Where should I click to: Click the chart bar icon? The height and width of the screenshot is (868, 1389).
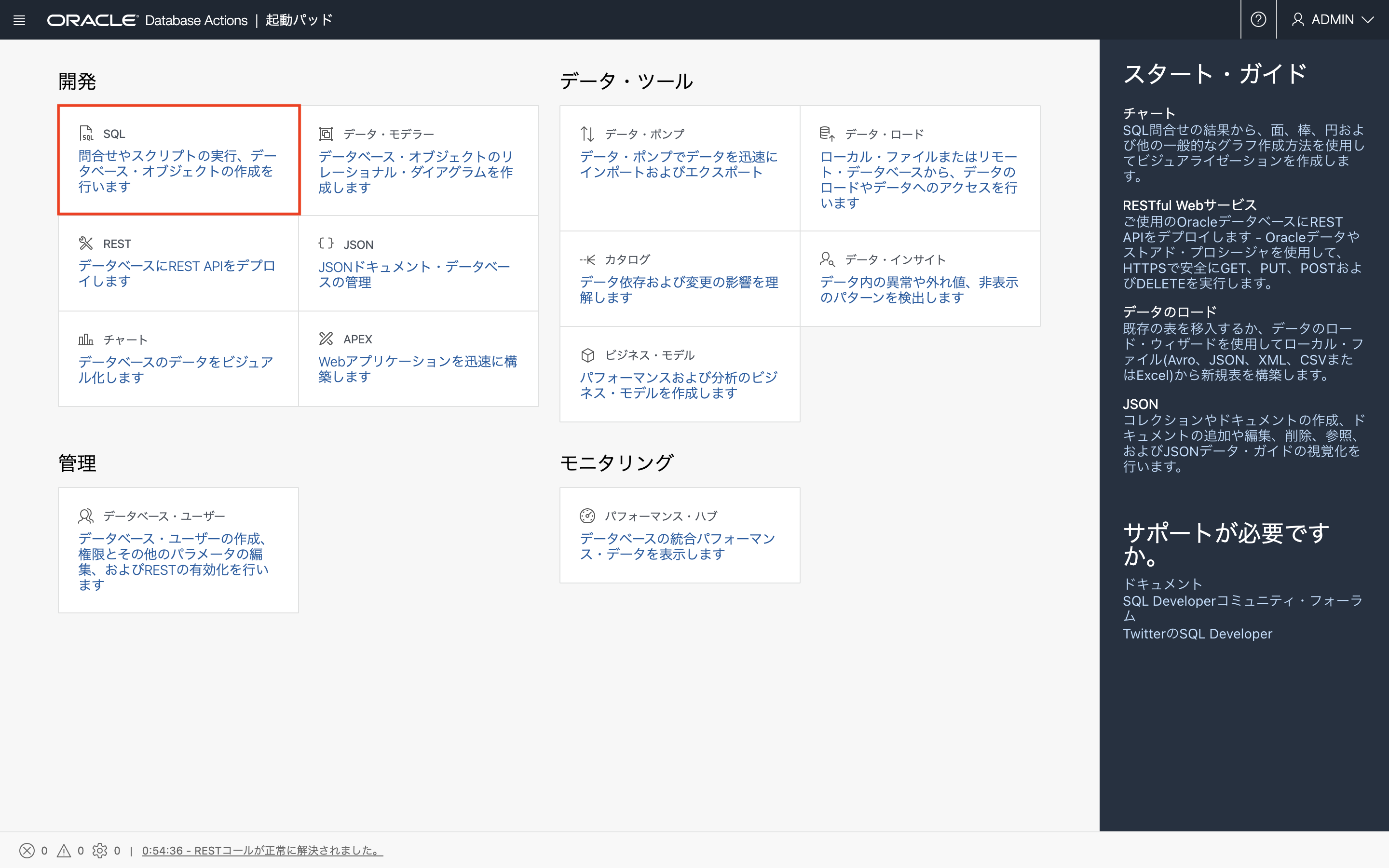pyautogui.click(x=86, y=339)
